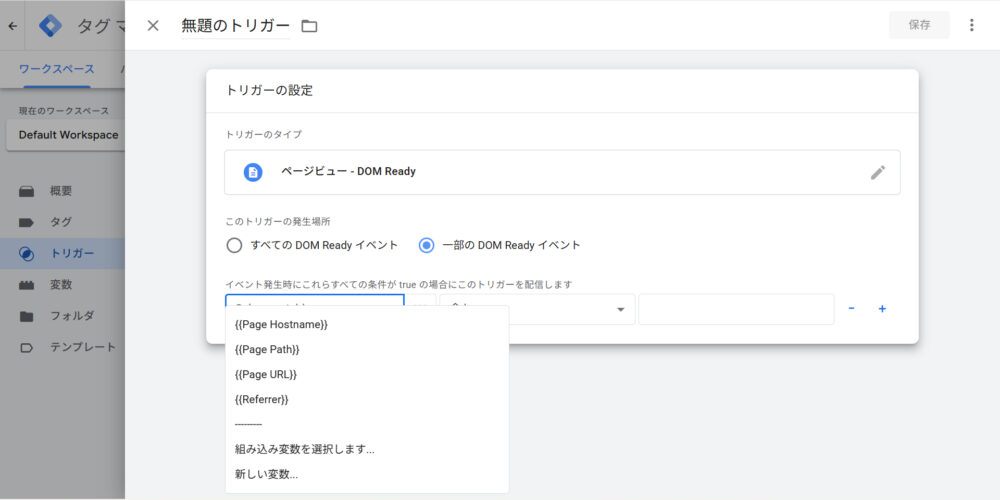
Task: Click the blue Page View DOM Ready icon
Action: coord(253,172)
